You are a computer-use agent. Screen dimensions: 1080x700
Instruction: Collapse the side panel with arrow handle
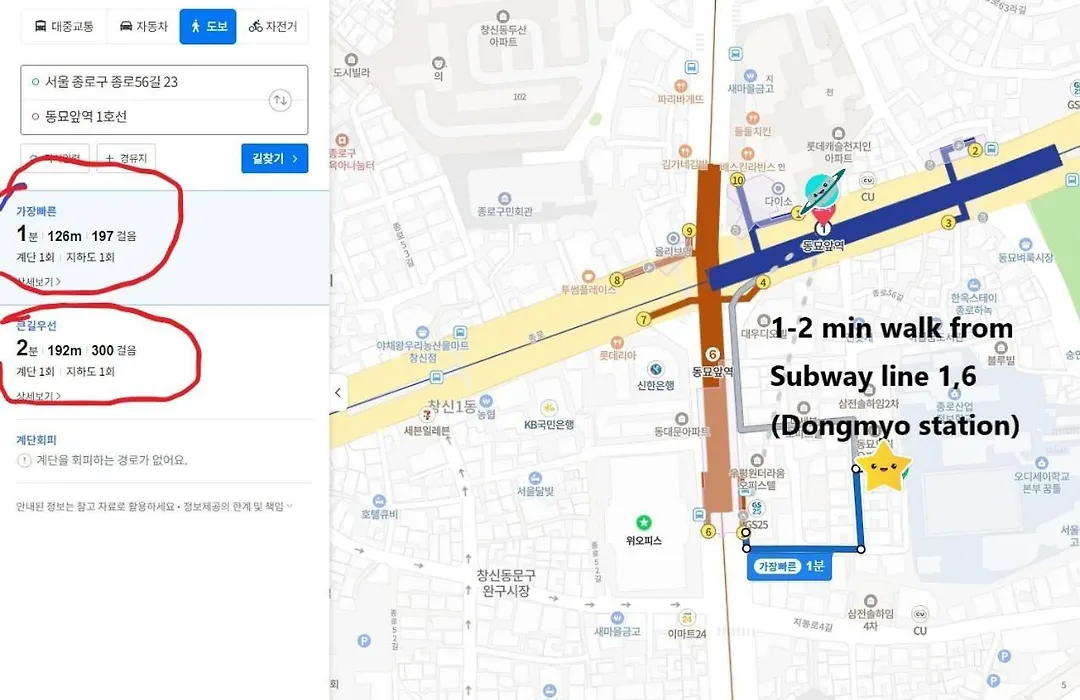coord(338,393)
